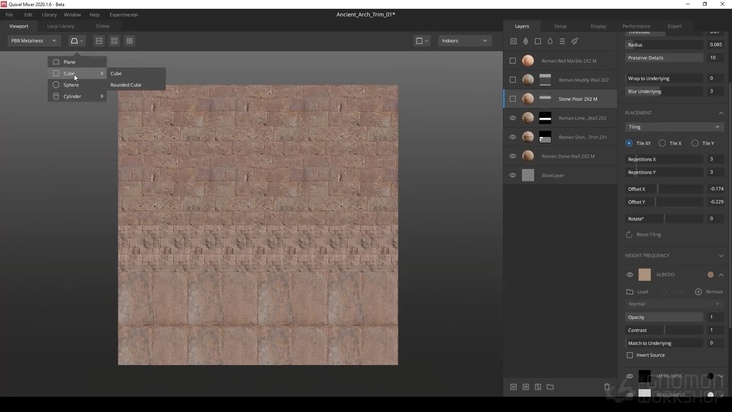Open the Window menu
The height and width of the screenshot is (412, 732).
pyautogui.click(x=72, y=15)
